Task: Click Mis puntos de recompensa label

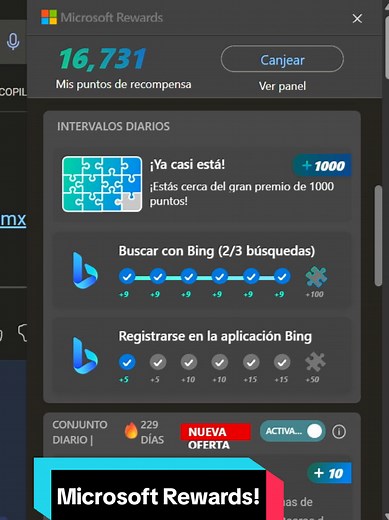Action: (123, 84)
